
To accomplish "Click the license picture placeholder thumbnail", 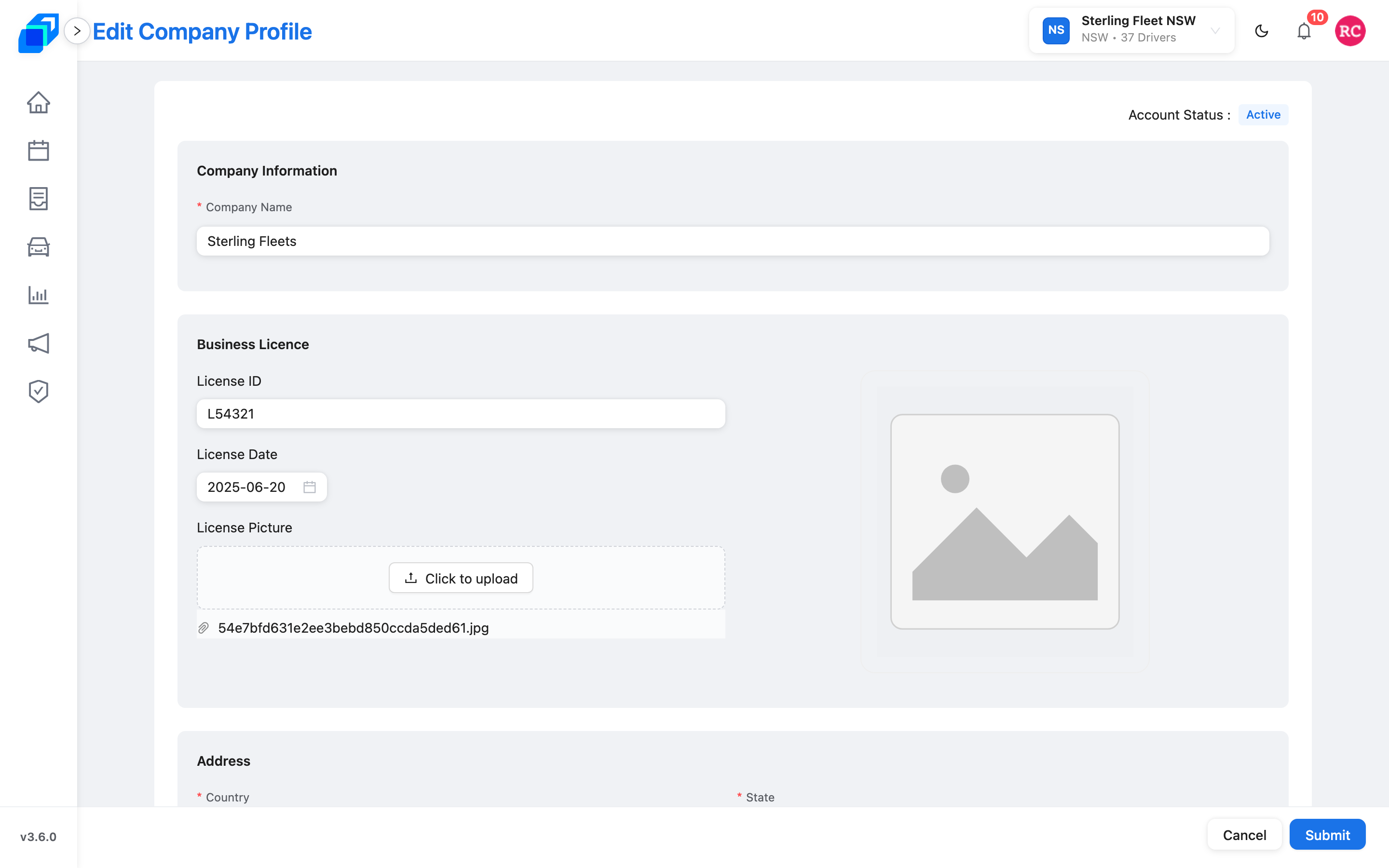I will click(x=1005, y=522).
